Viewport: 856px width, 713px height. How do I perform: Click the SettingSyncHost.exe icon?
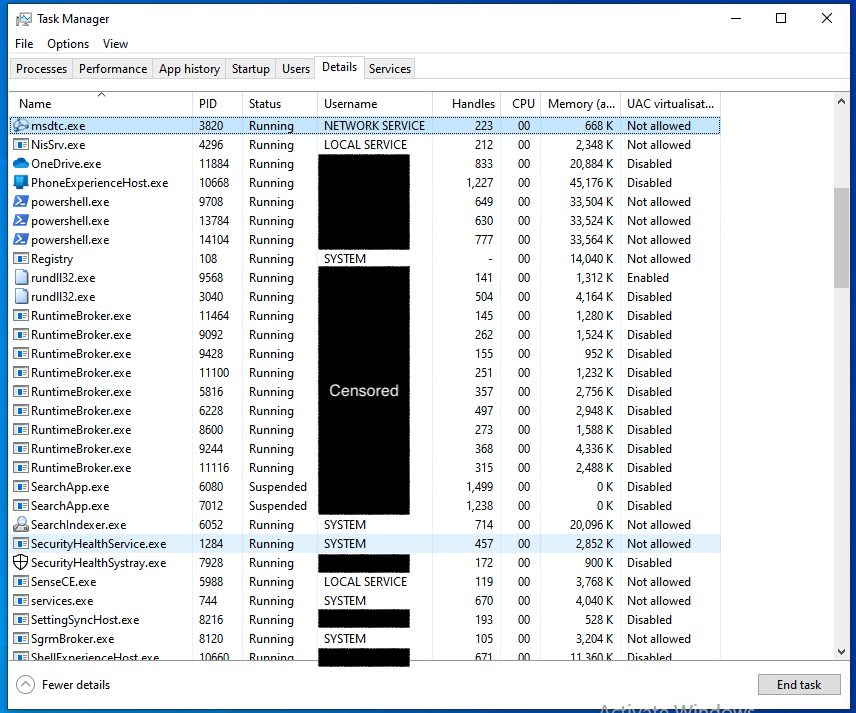tap(21, 620)
